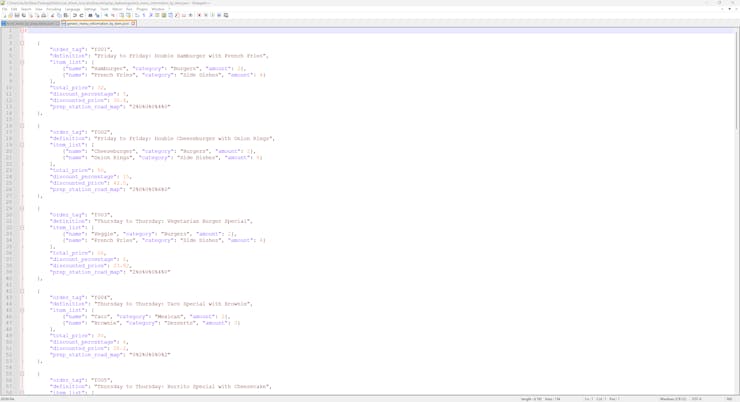Image resolution: width=740 pixels, height=402 pixels.
Task: Open the Find dialog from toolbar
Action: (x=90, y=15)
